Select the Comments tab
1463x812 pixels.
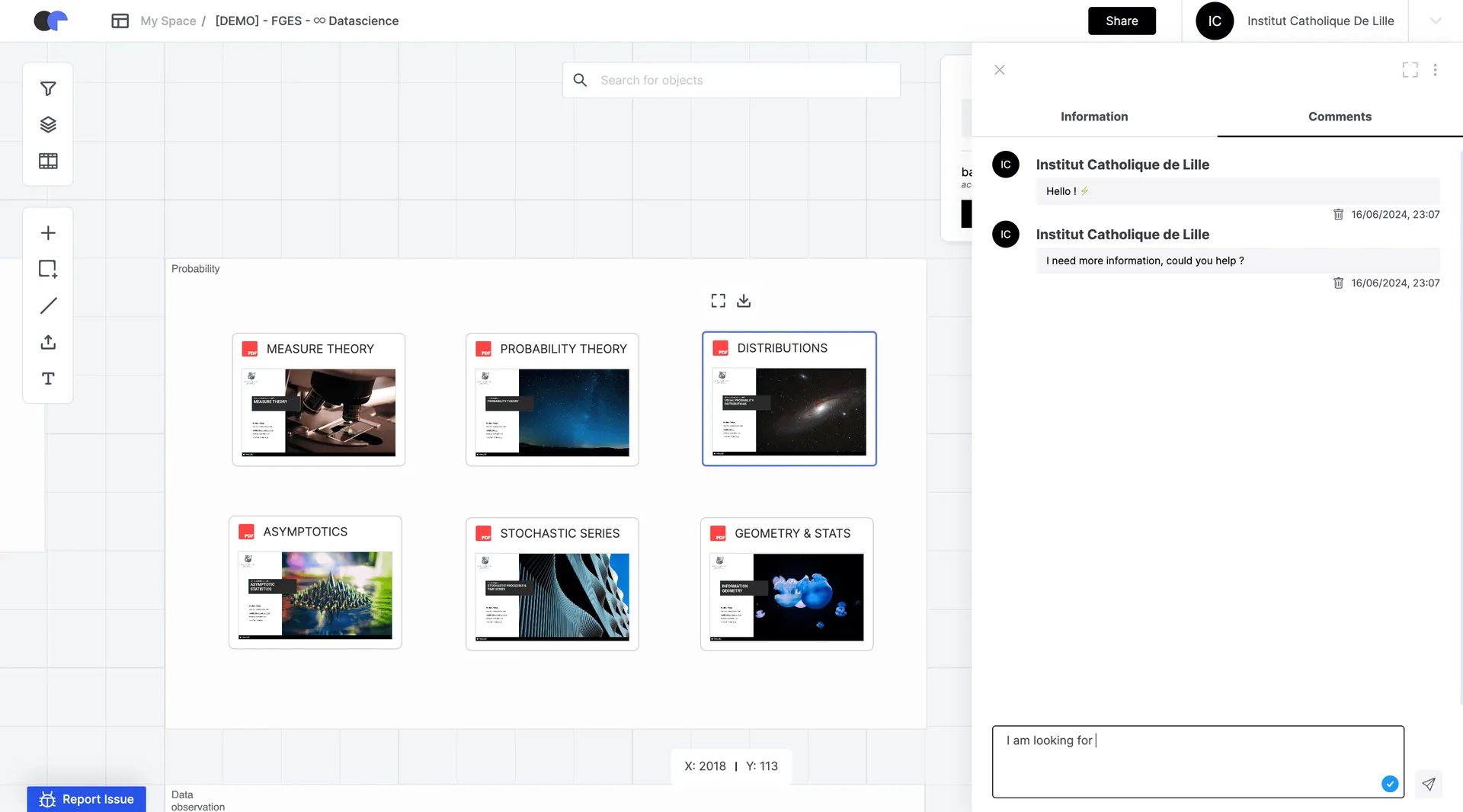pyautogui.click(x=1340, y=117)
